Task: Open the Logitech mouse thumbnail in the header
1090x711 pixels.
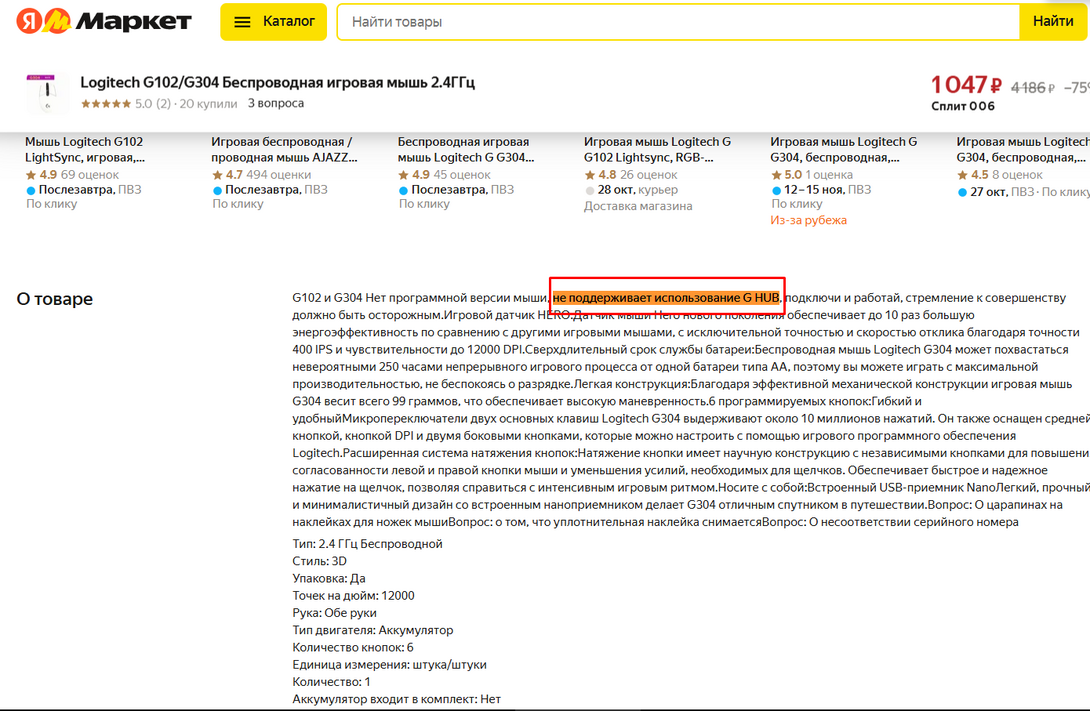Action: [40, 92]
